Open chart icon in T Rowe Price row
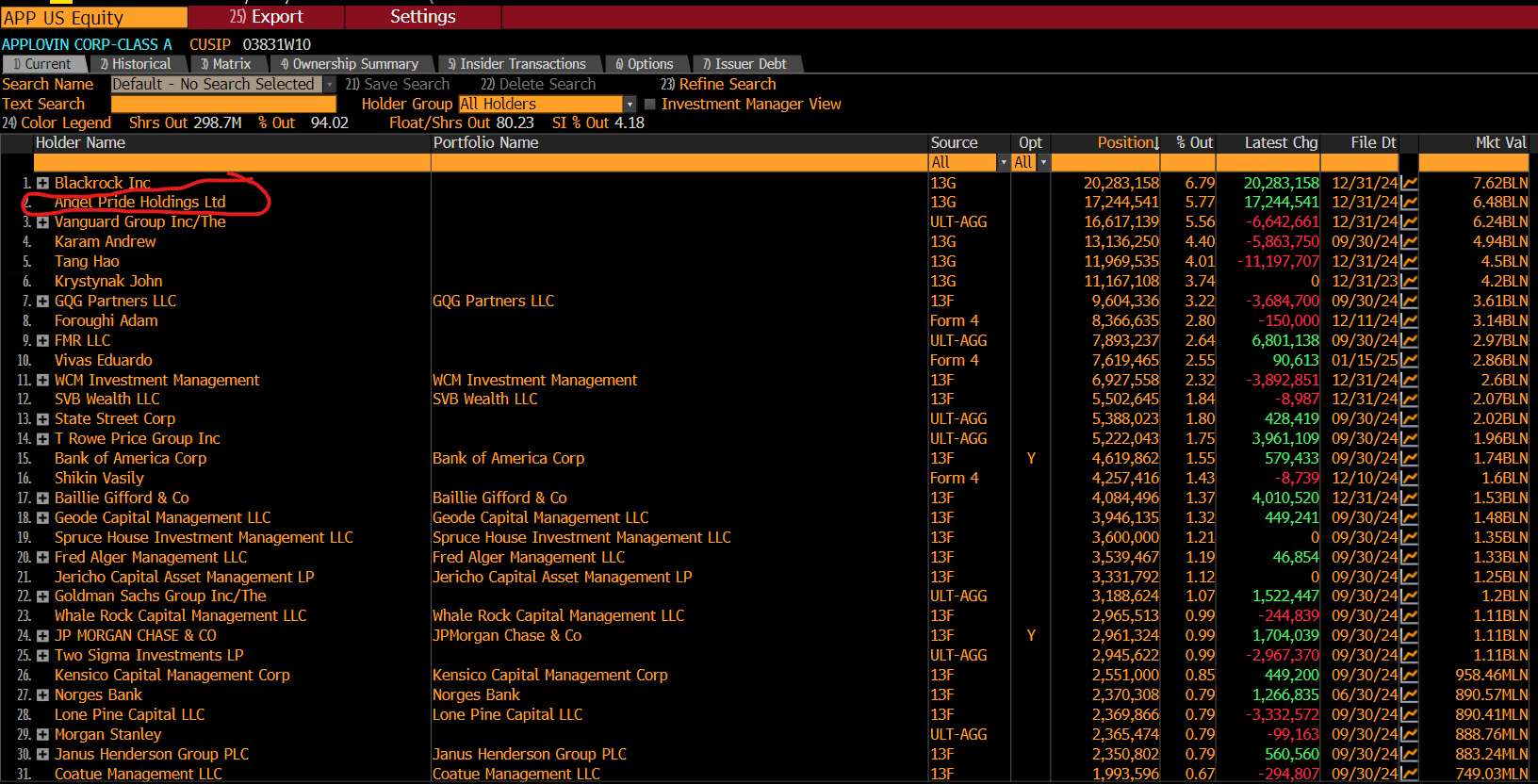The height and width of the screenshot is (784, 1538). 1409,439
